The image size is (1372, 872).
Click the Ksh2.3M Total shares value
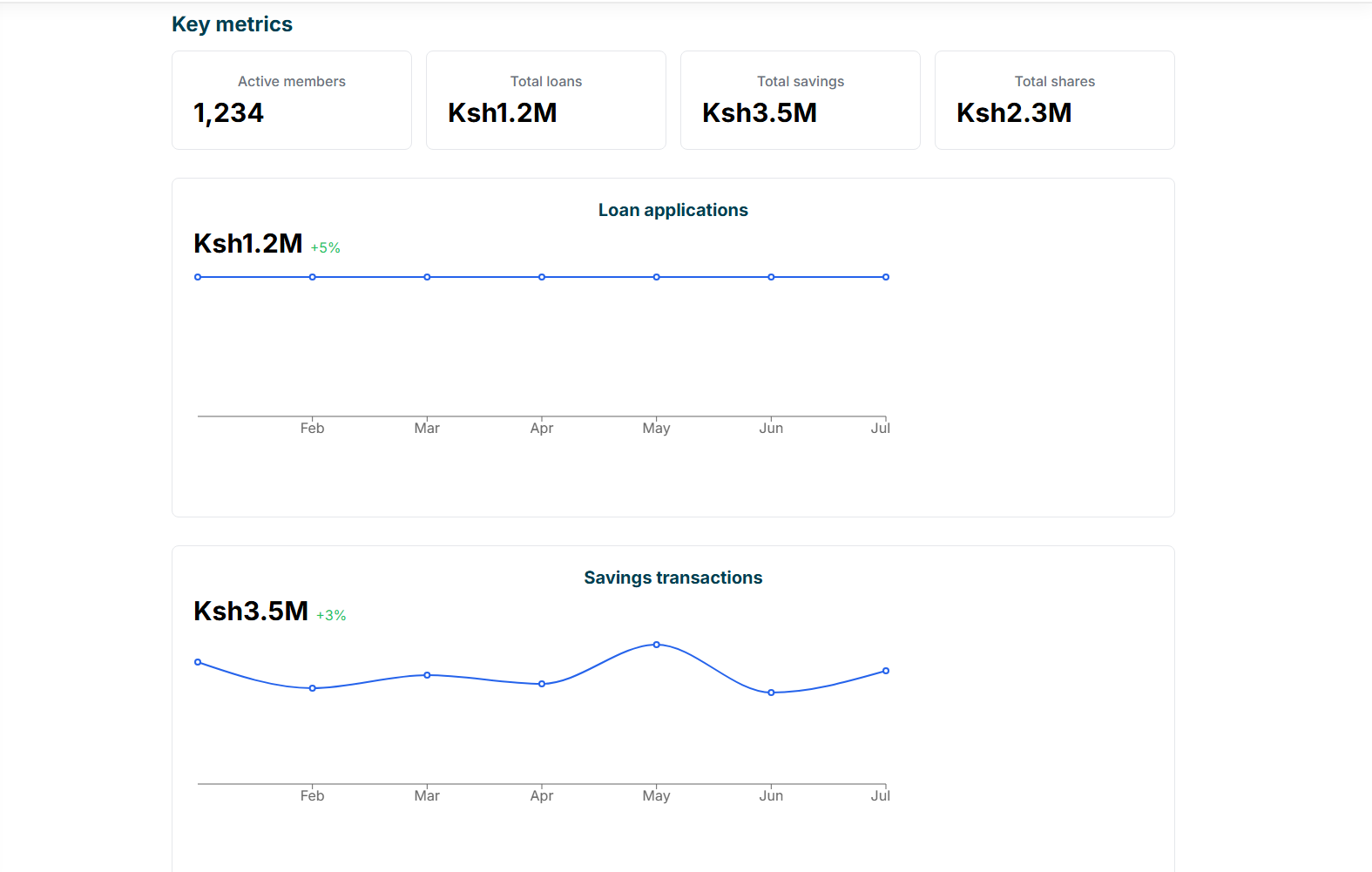coord(1014,113)
